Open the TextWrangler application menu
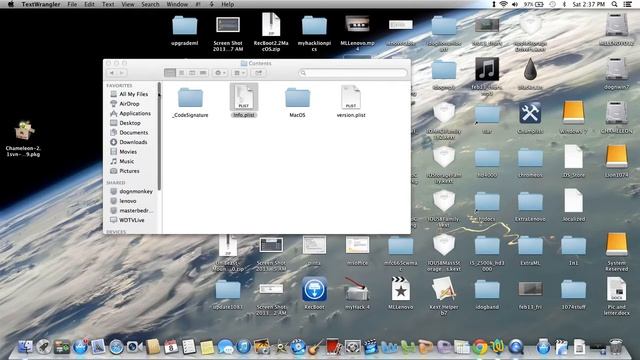Image resolution: width=640 pixels, height=360 pixels. (x=41, y=4)
